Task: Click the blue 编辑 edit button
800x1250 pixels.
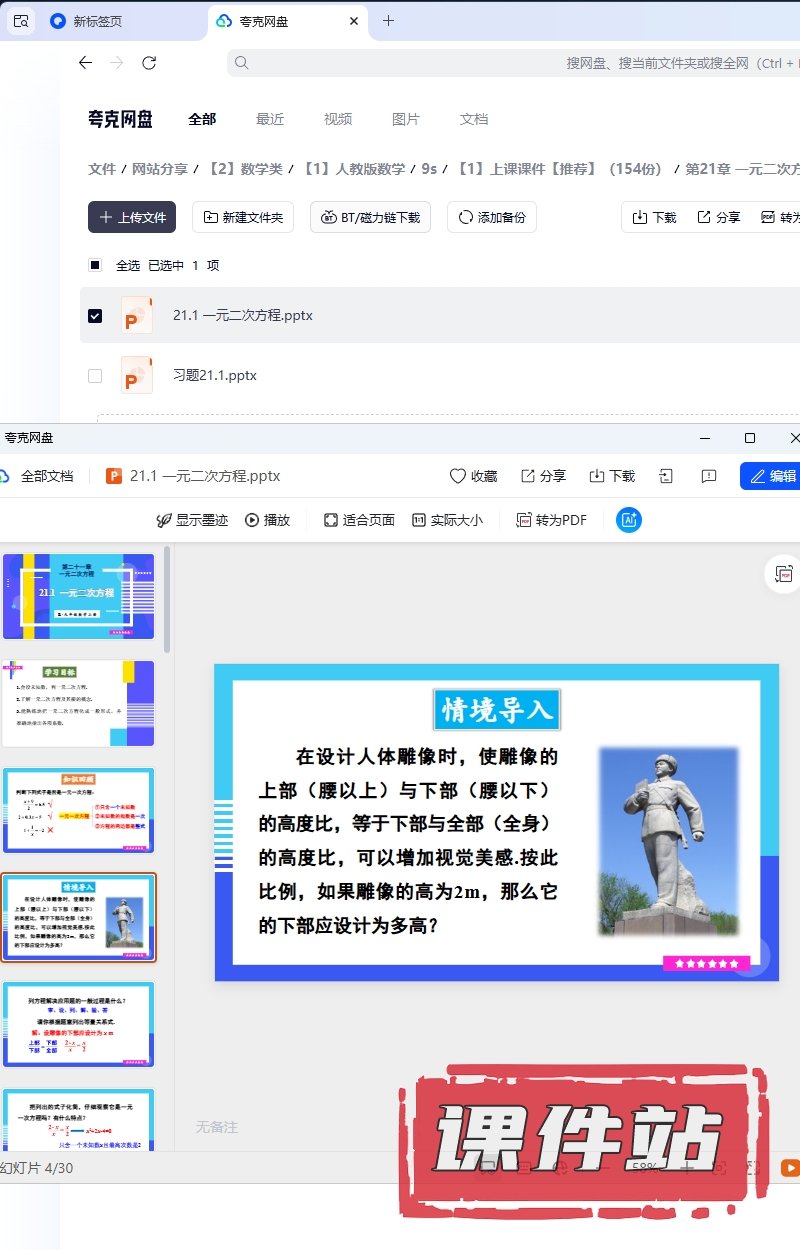Action: [772, 476]
